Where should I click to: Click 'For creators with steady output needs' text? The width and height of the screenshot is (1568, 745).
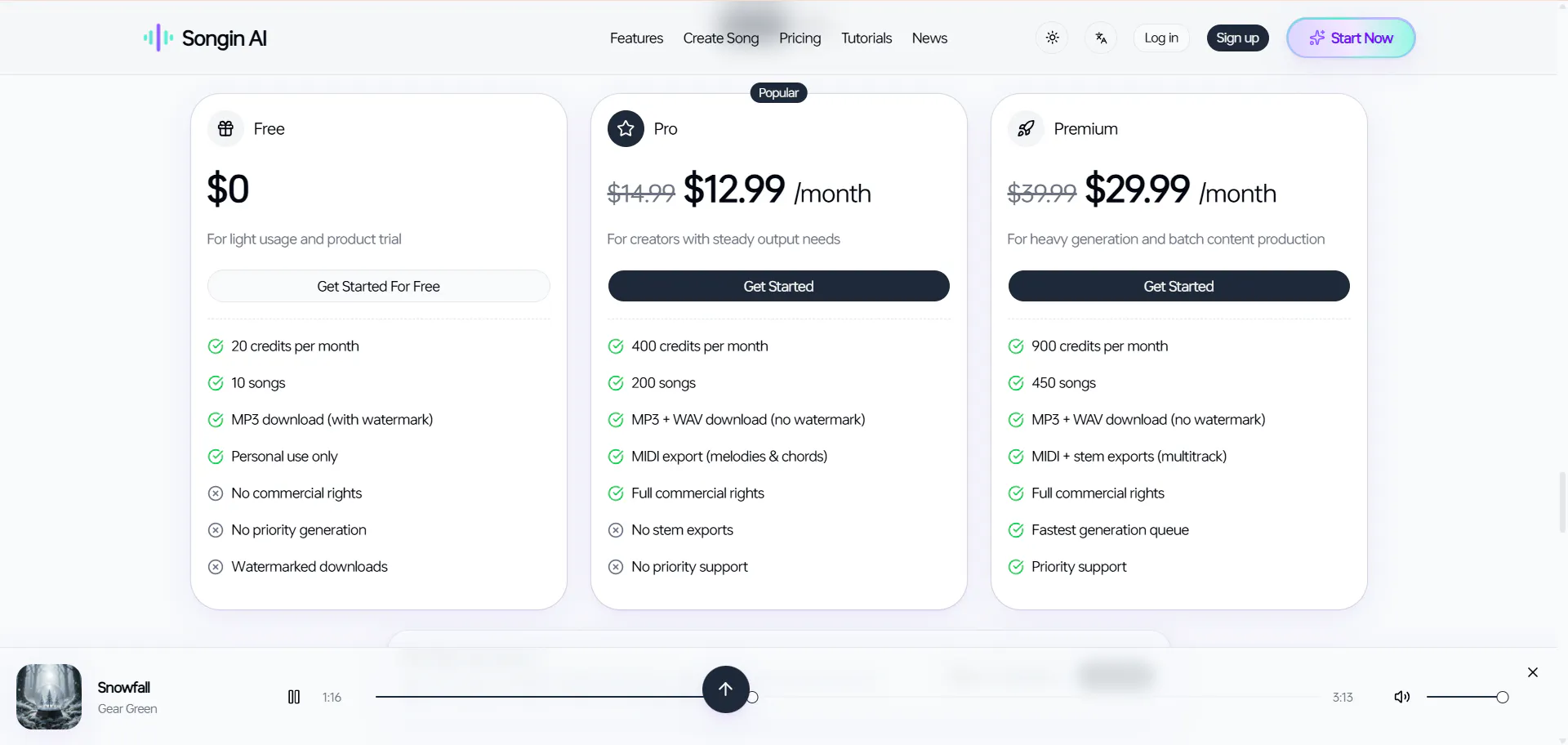[724, 239]
